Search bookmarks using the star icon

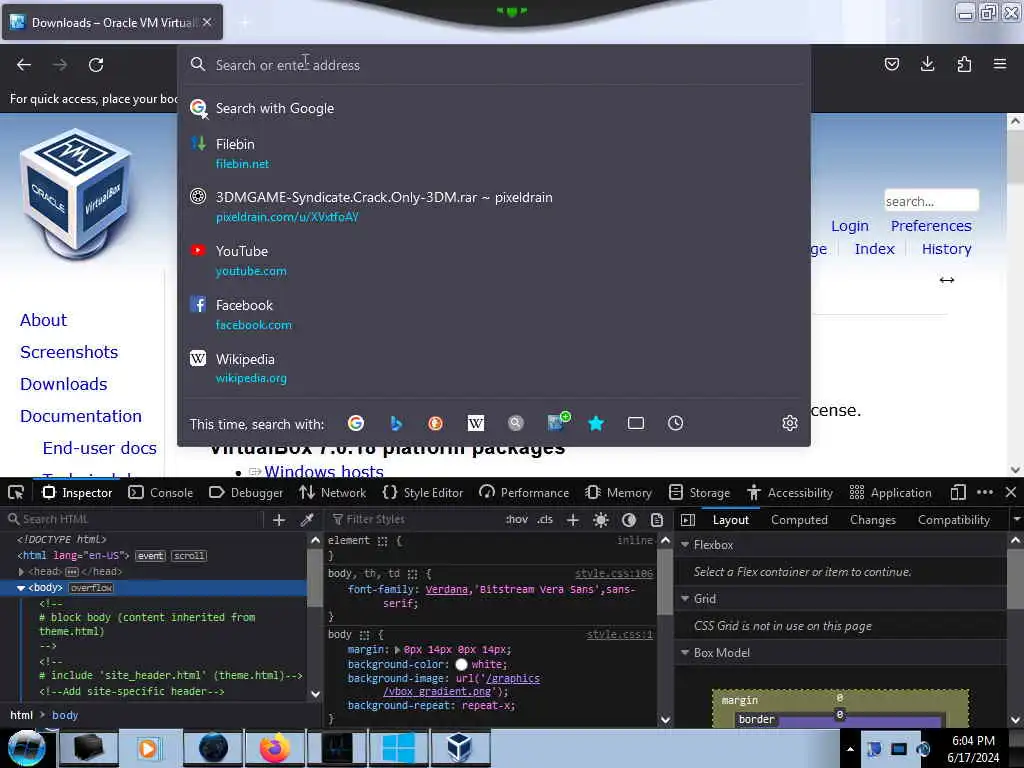coord(596,423)
